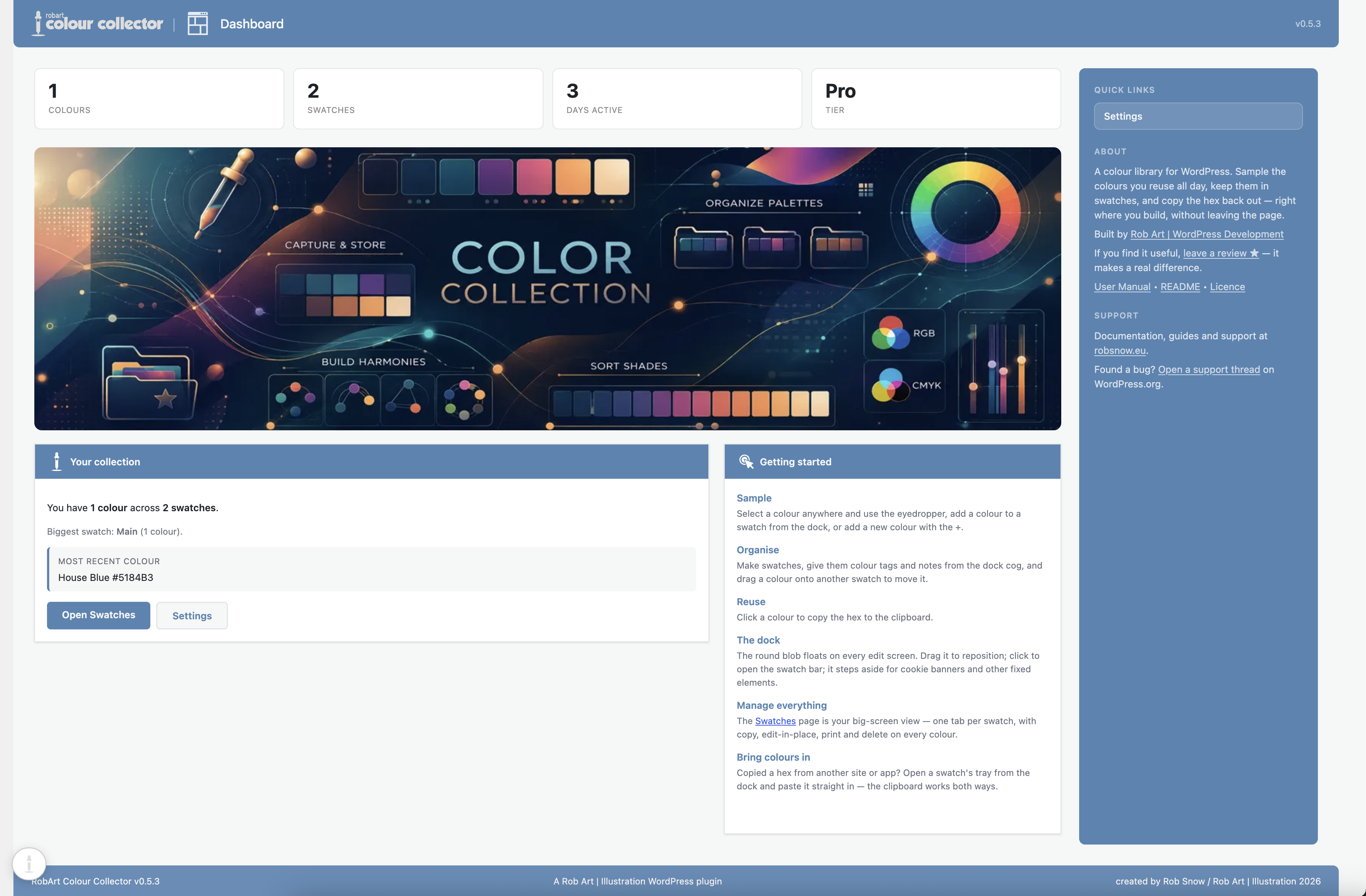Click the ABOUT heading in sidebar
1366x896 pixels.
1110,151
